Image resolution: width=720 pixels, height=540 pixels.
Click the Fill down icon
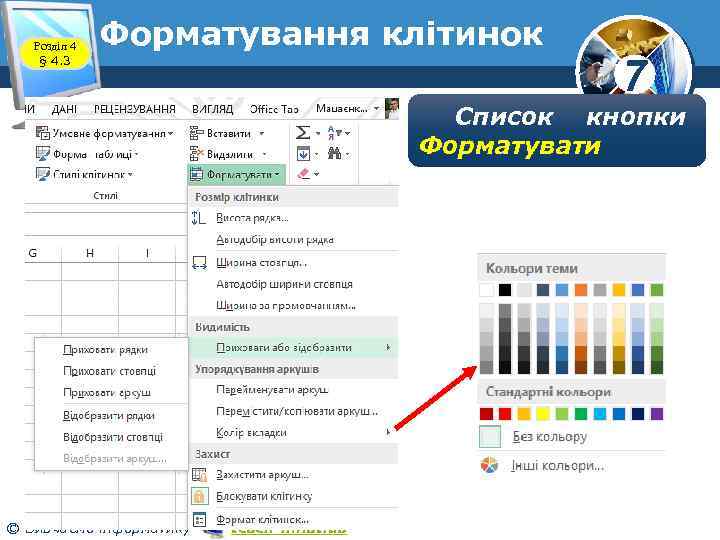point(303,153)
